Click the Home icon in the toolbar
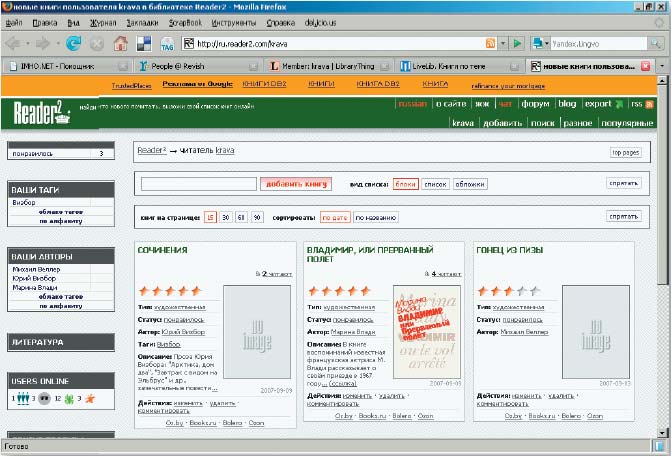The height and width of the screenshot is (456, 671). (x=120, y=43)
